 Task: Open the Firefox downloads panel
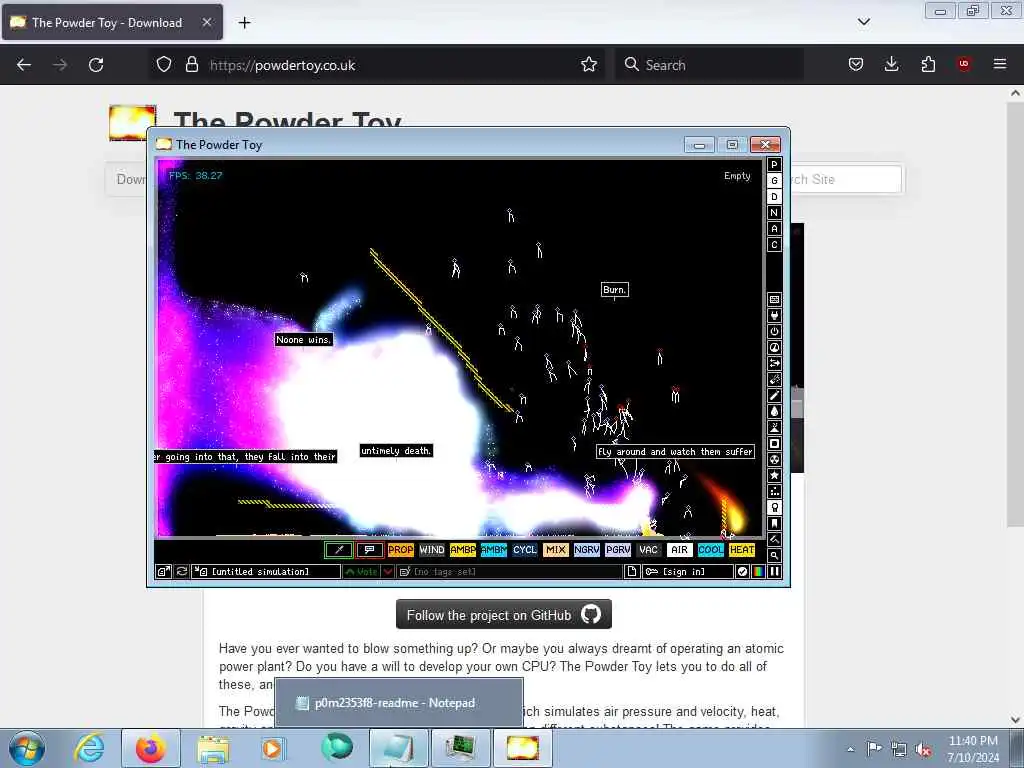tap(891, 64)
